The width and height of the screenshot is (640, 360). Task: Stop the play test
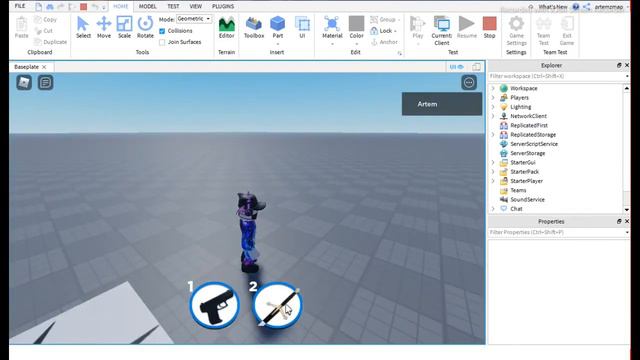click(489, 27)
